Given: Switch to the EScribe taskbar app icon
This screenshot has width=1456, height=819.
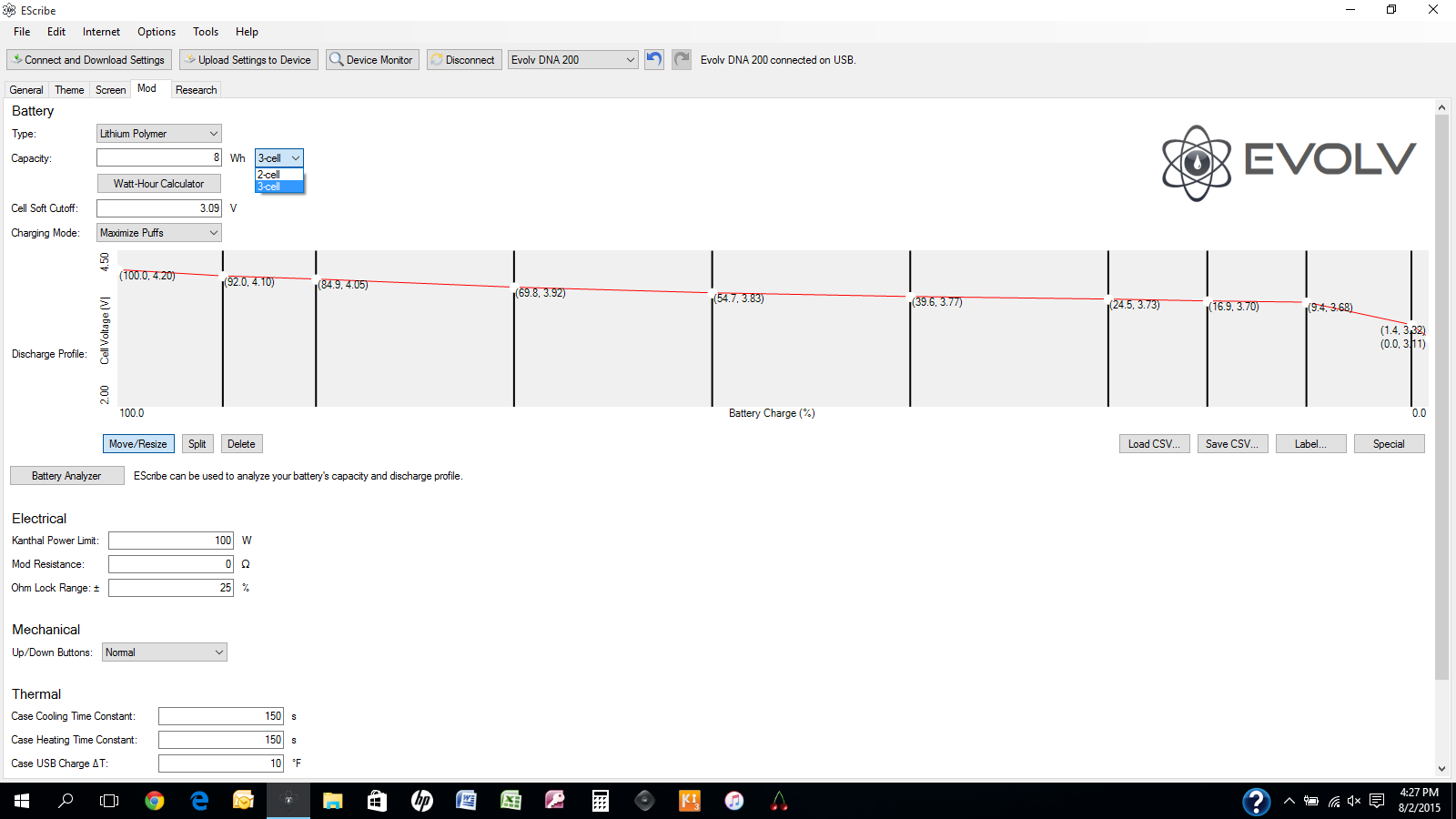Looking at the screenshot, I should 288,801.
